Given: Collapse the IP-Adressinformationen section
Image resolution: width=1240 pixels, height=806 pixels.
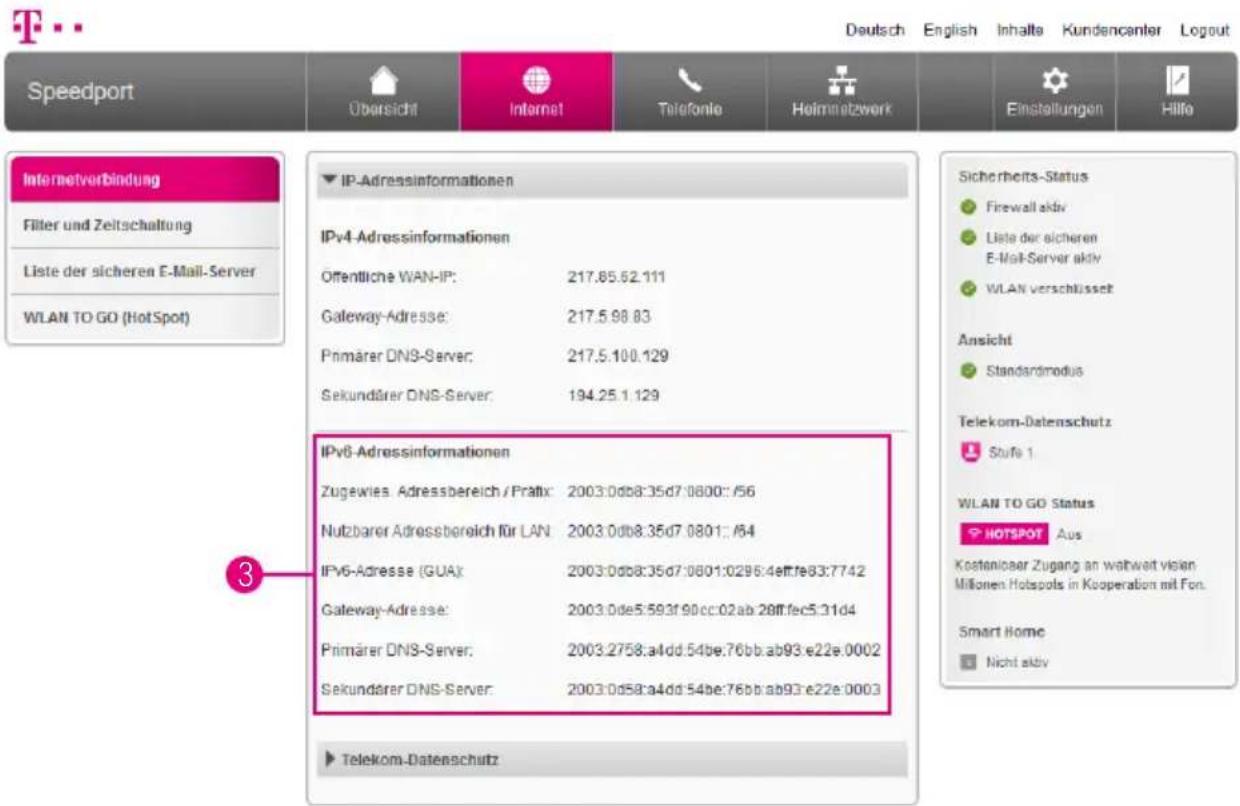Looking at the screenshot, I should (612, 180).
